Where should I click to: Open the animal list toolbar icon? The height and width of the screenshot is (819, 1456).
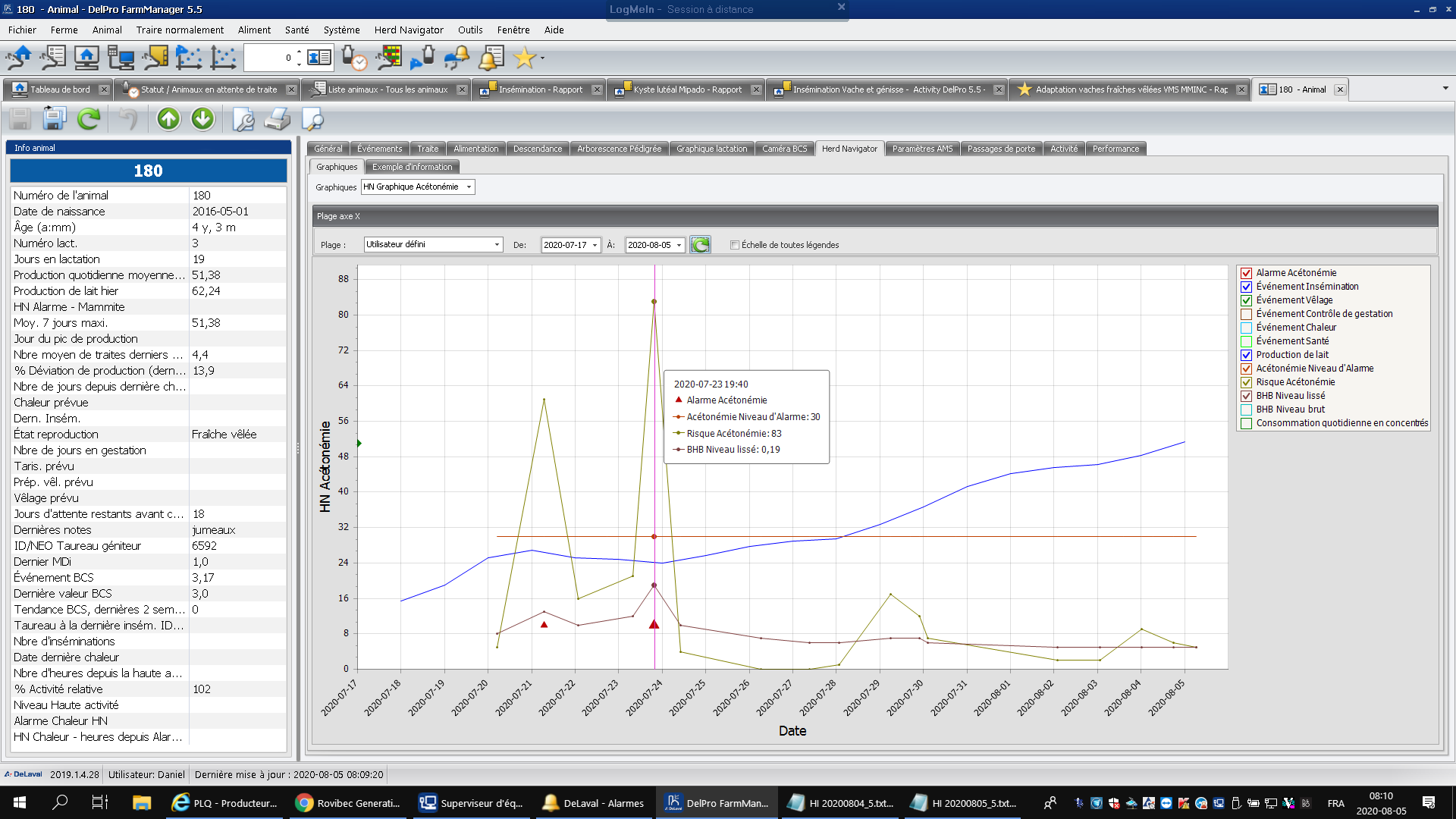coord(53,58)
